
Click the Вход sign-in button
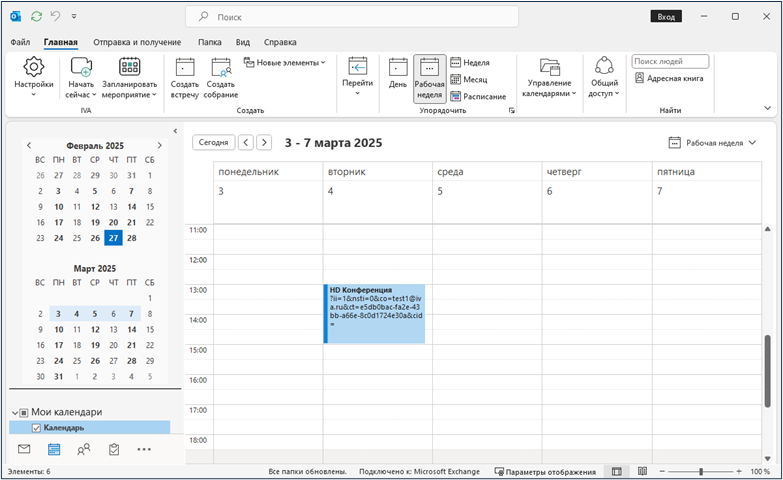[x=664, y=17]
